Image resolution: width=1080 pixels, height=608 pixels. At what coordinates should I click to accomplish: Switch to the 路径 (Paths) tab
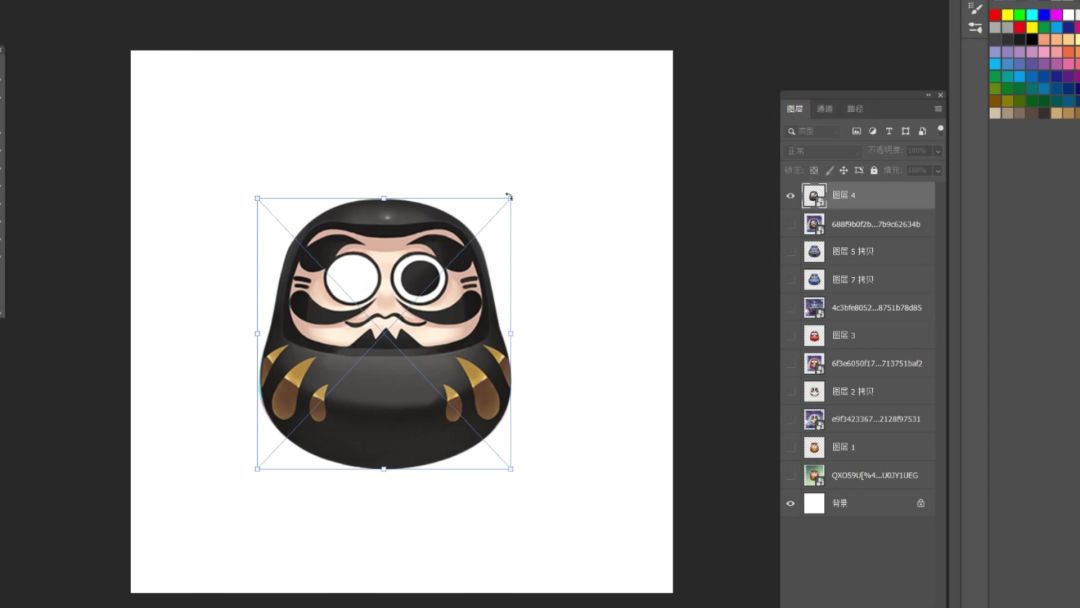[855, 109]
